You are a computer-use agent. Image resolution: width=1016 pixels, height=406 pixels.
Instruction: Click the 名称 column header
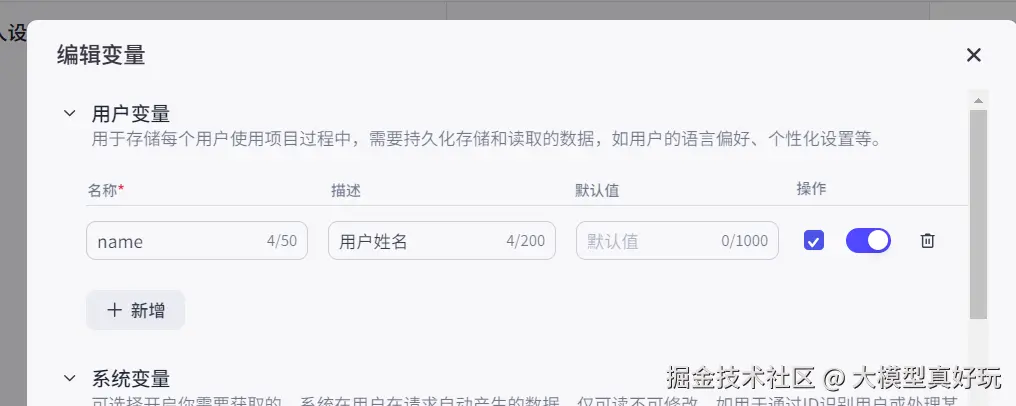[x=106, y=190]
